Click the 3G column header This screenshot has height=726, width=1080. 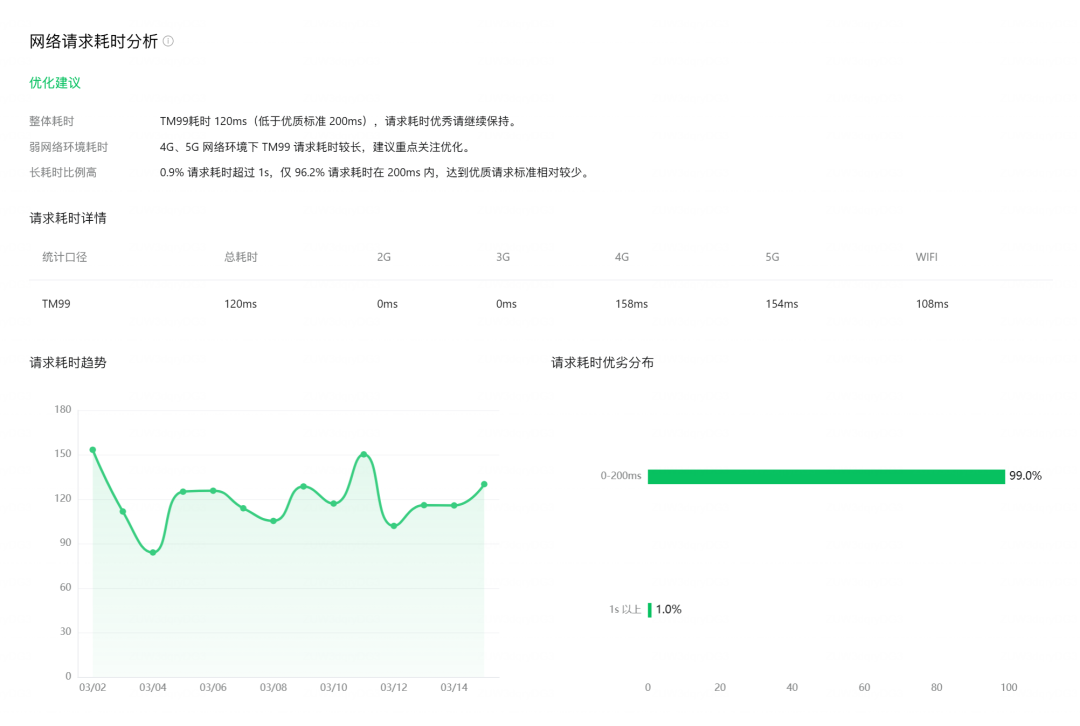point(503,257)
